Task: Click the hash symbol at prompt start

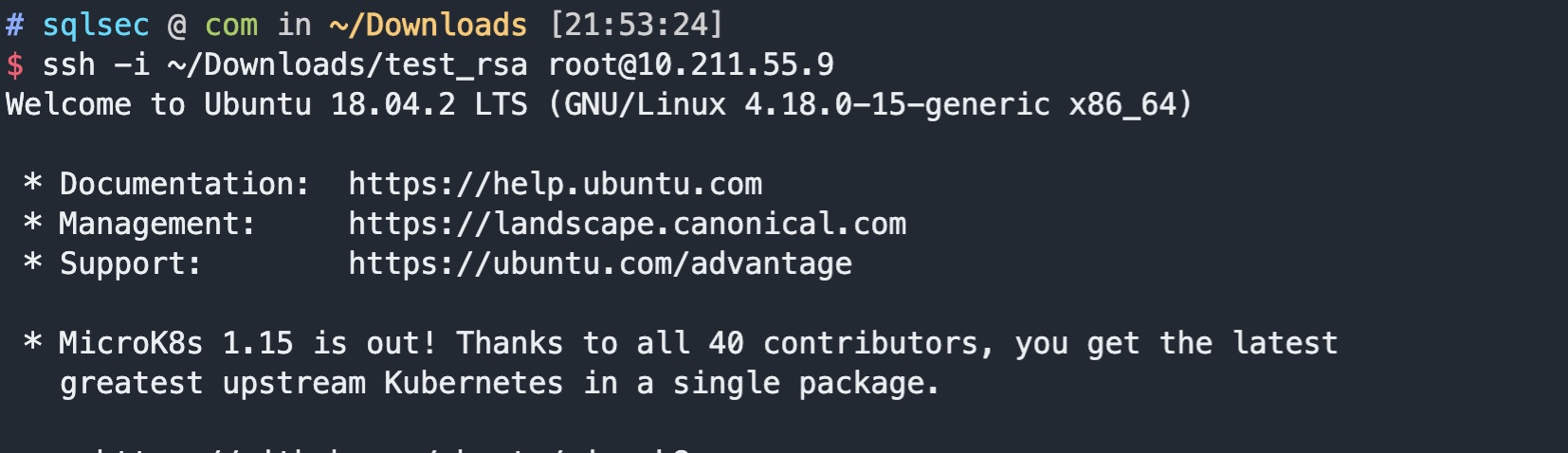Action: tap(14, 25)
